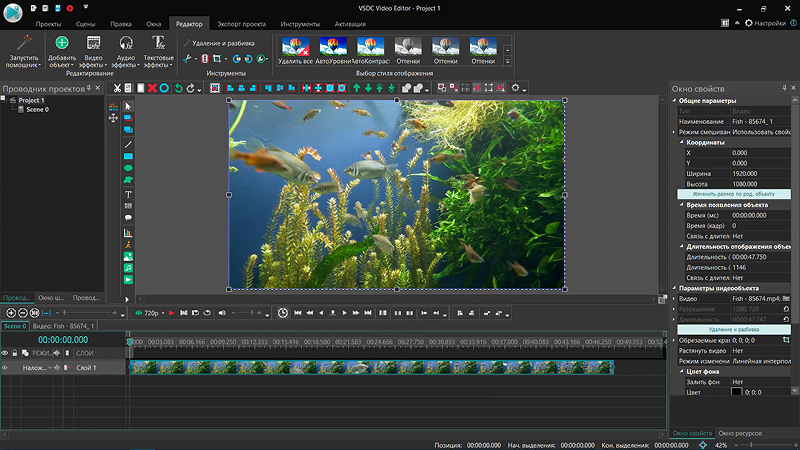Click Удалить все style button
800x450 pixels.
coord(295,51)
